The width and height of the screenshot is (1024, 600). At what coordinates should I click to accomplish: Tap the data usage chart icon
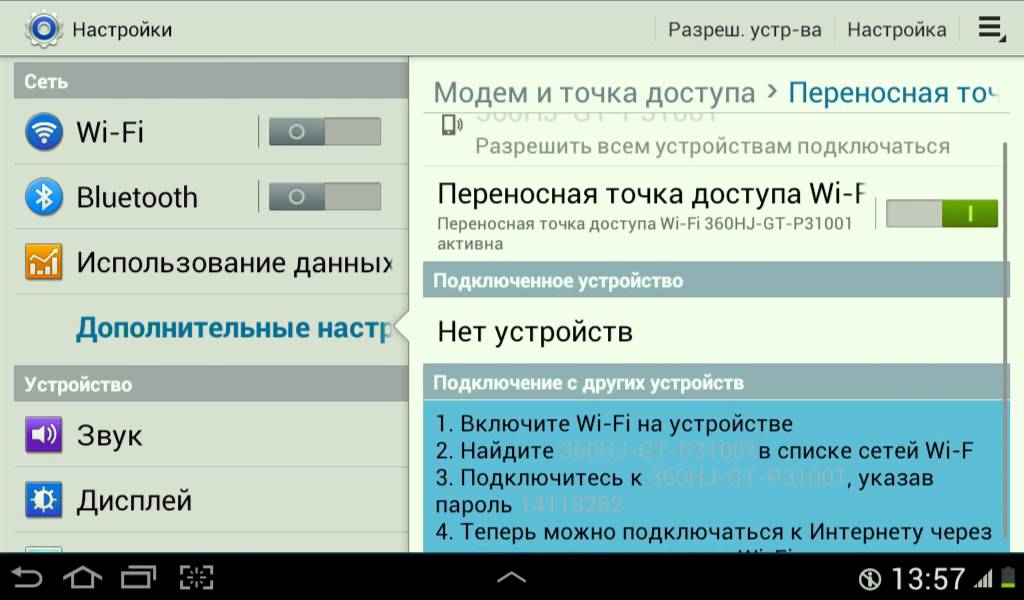[x=44, y=262]
